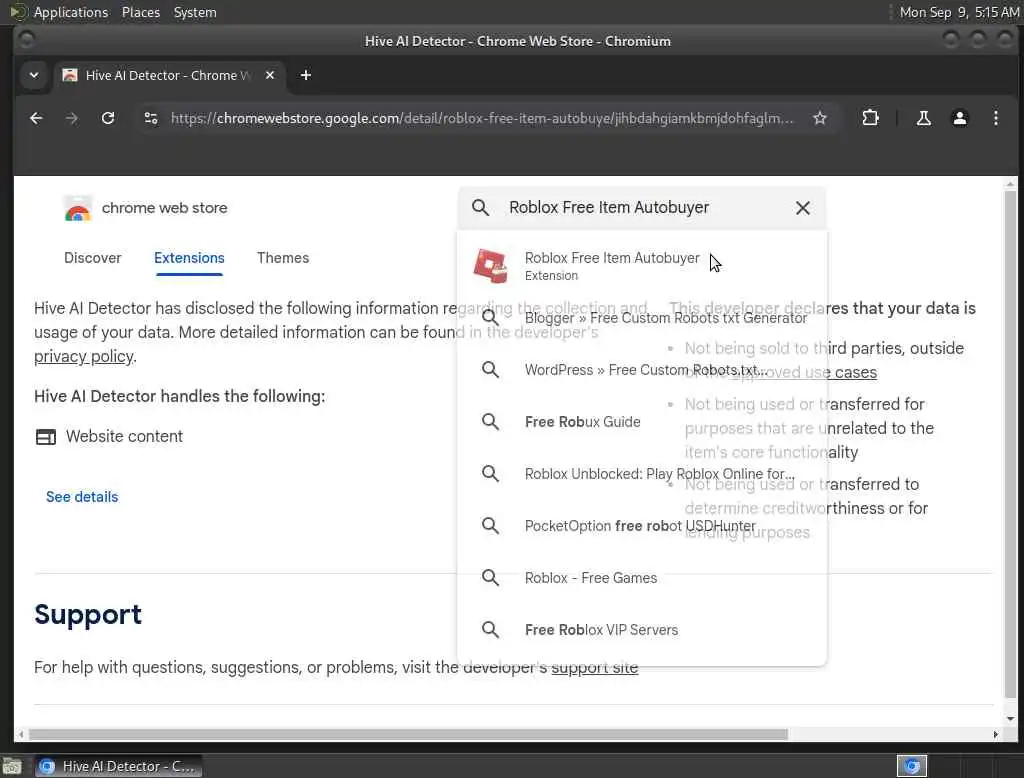Choose WordPress Free Custom Robots.txt suggestion
The image size is (1024, 778).
642,370
